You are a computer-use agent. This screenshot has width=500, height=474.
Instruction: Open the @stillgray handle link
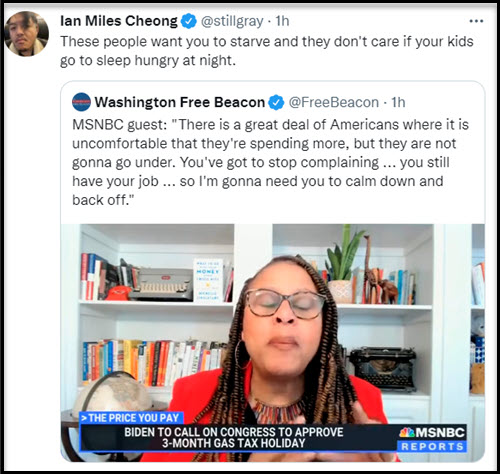[x=232, y=21]
